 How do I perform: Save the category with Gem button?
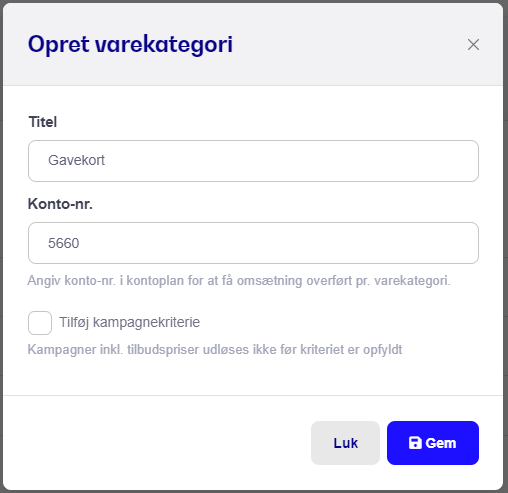pos(433,443)
